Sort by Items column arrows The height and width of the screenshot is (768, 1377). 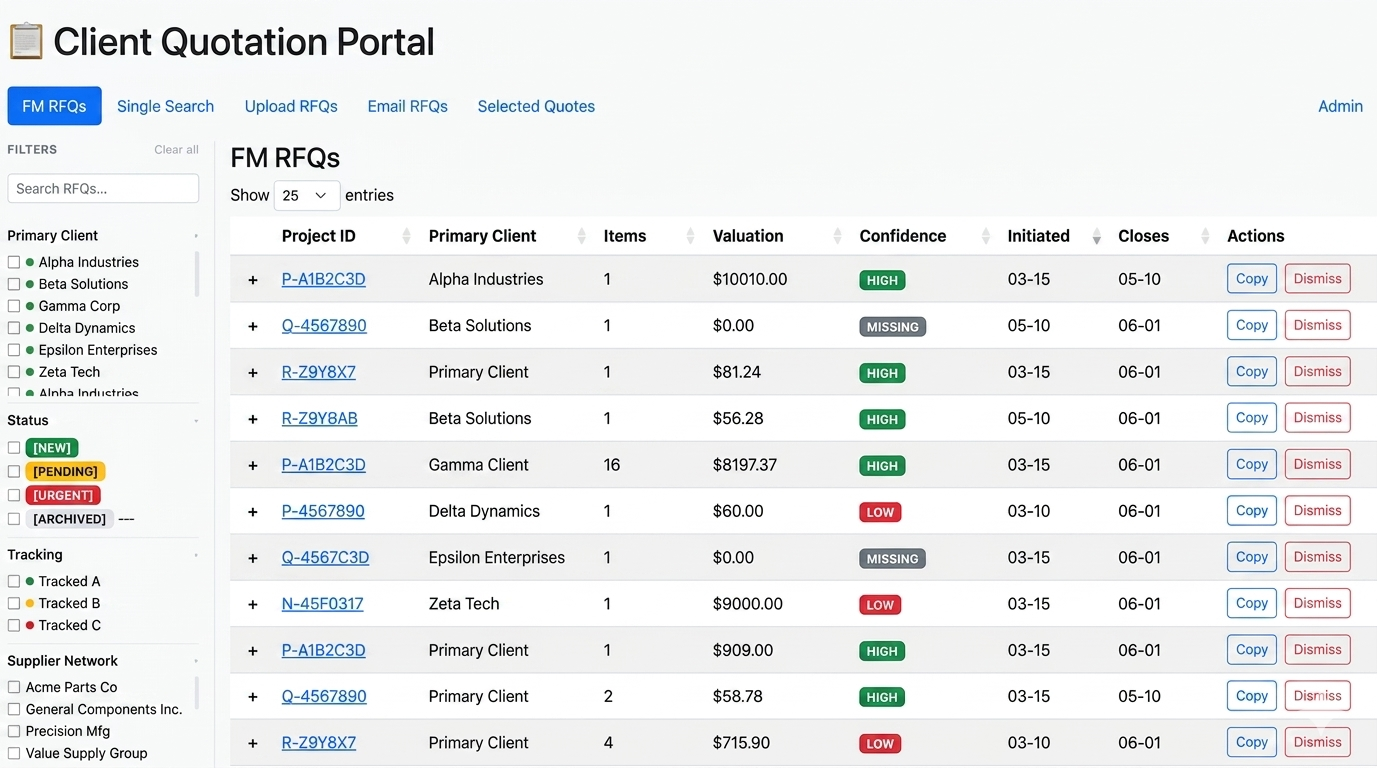690,236
